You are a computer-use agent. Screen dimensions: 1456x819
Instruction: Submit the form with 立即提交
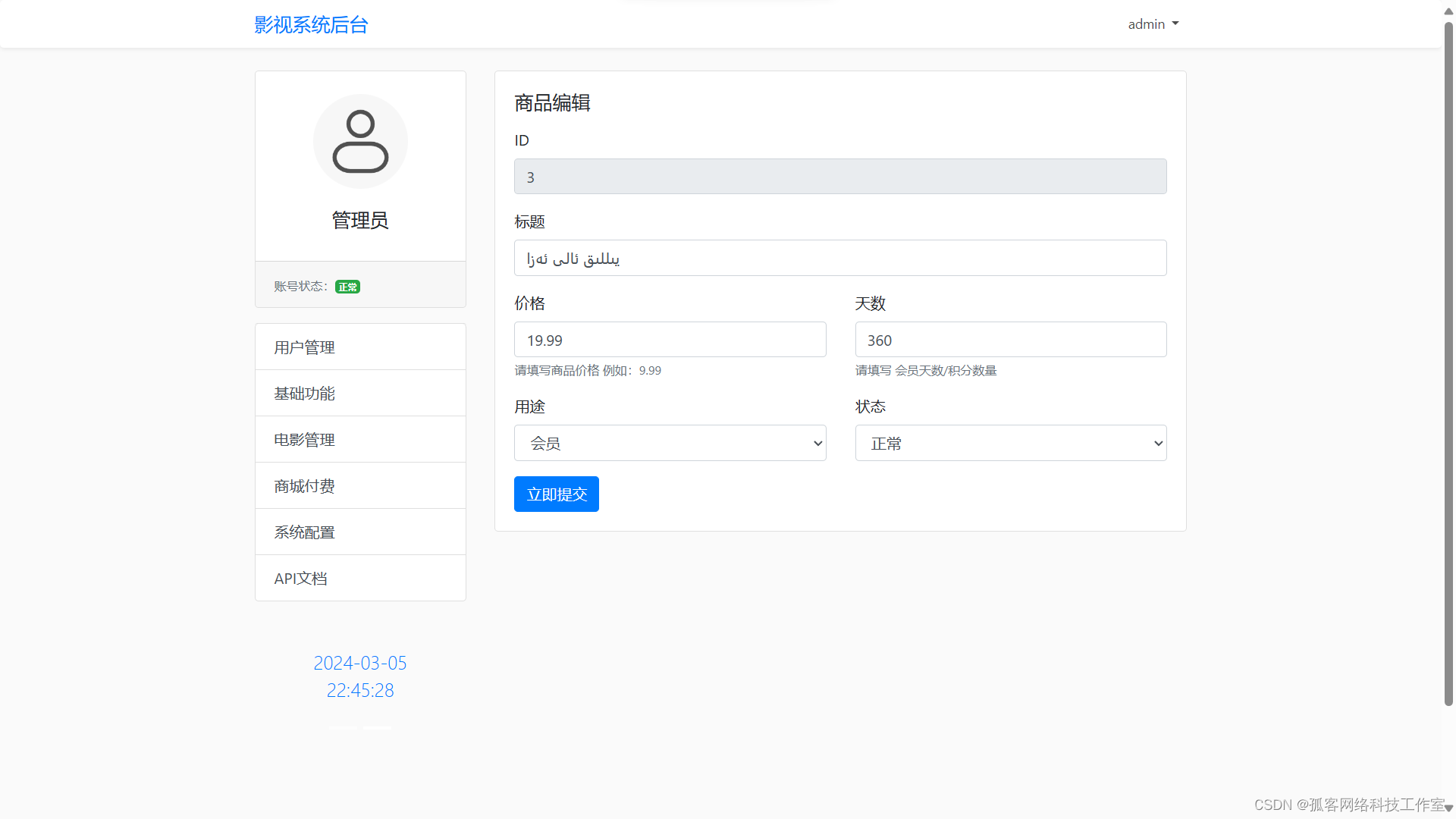point(557,494)
